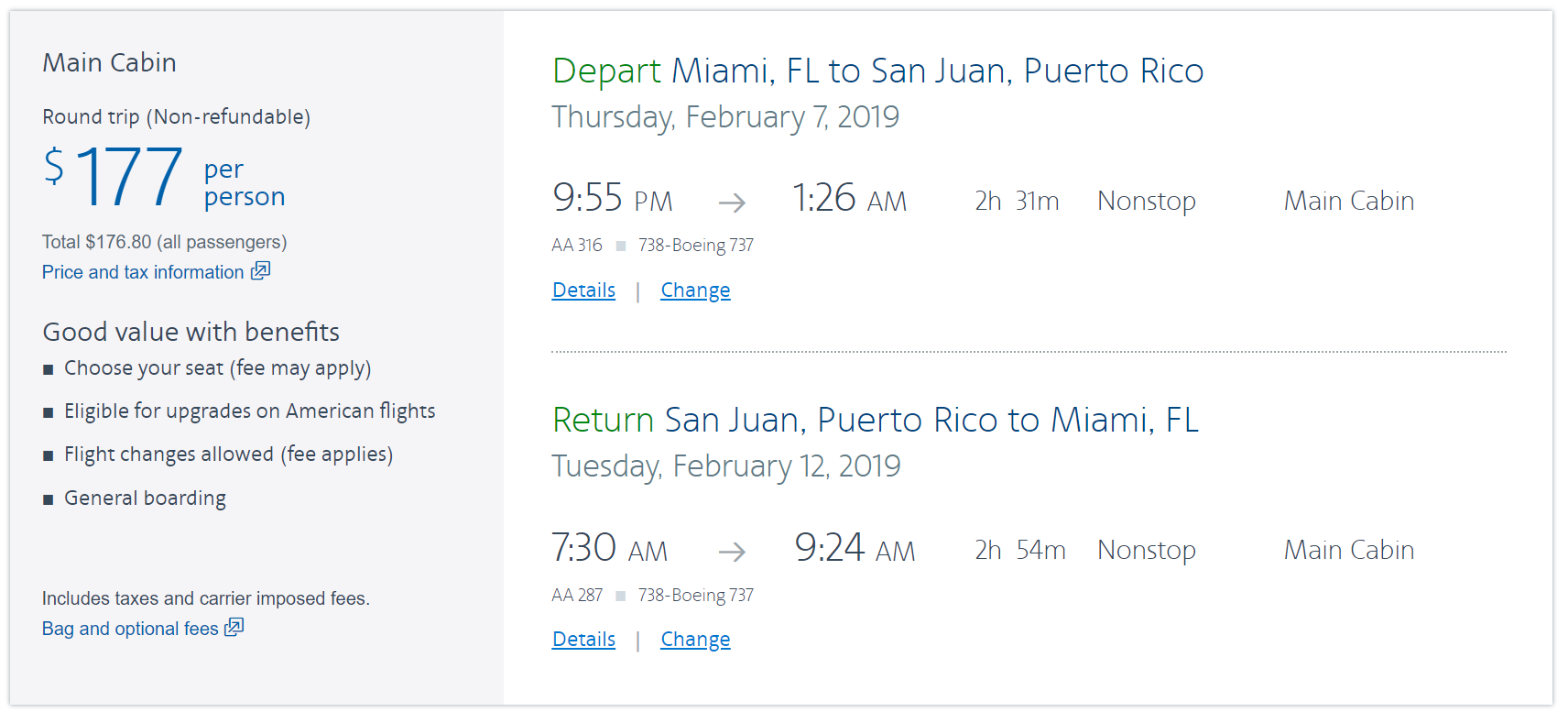The image size is (1568, 723).
Task: Open Details for the San Juan return flight
Action: click(x=583, y=640)
